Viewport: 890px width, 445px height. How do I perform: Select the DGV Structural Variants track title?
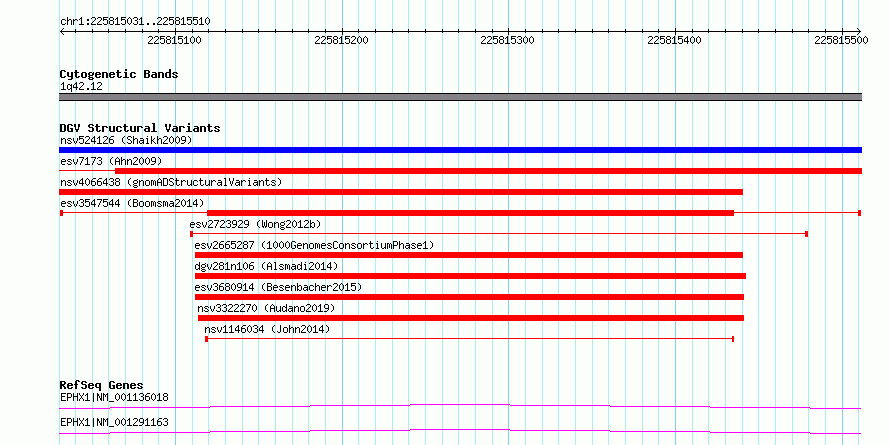pos(140,128)
